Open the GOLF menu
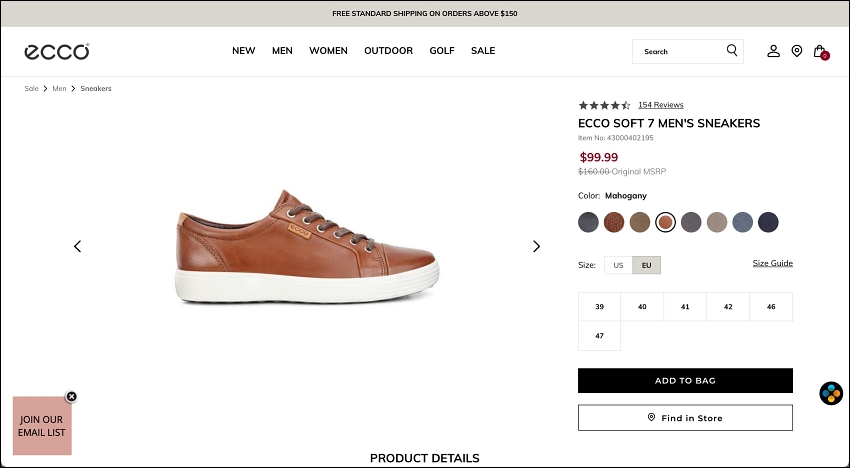The height and width of the screenshot is (468, 850). tap(442, 50)
